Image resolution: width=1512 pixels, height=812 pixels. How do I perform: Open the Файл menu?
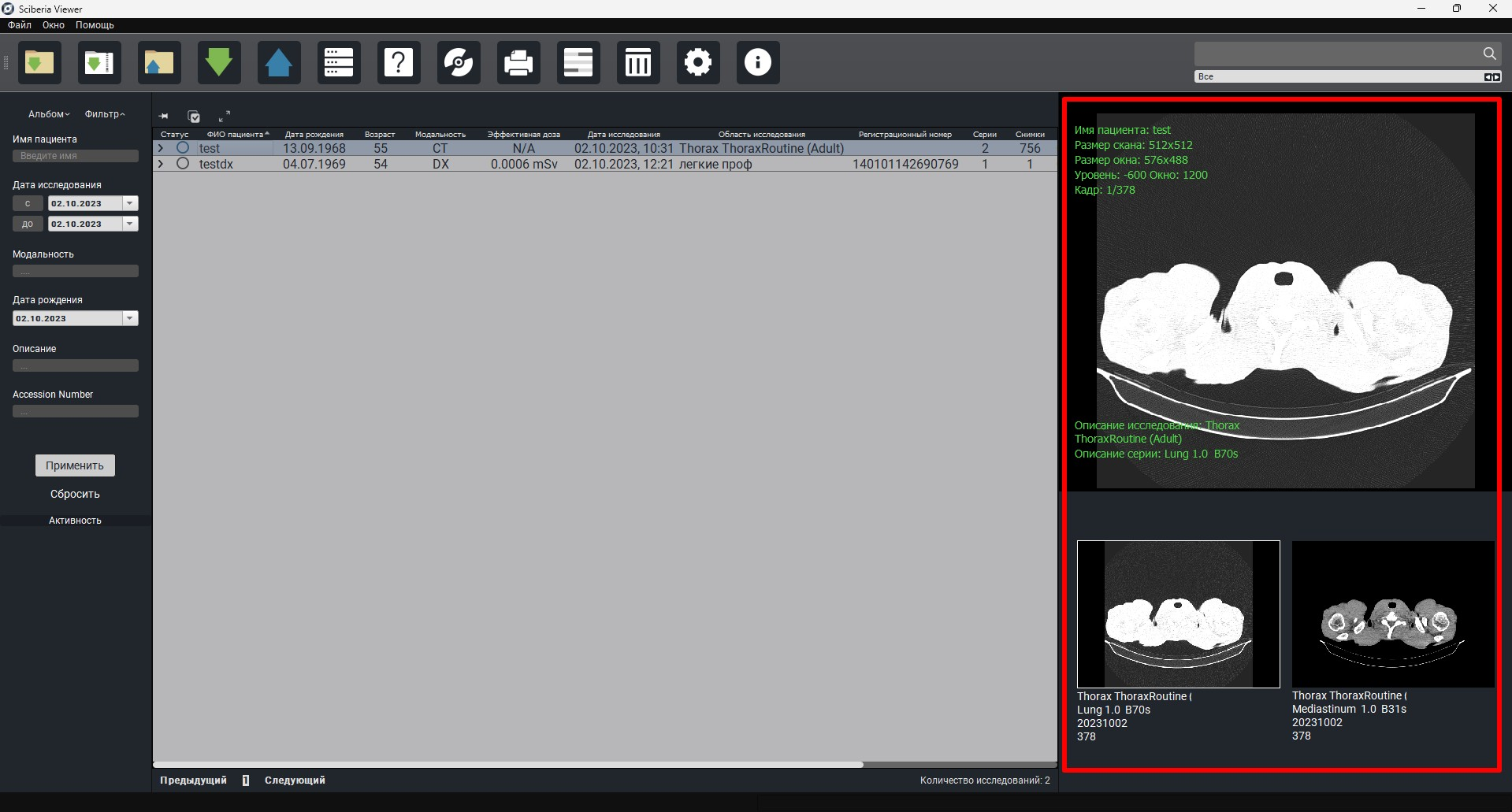coord(20,25)
